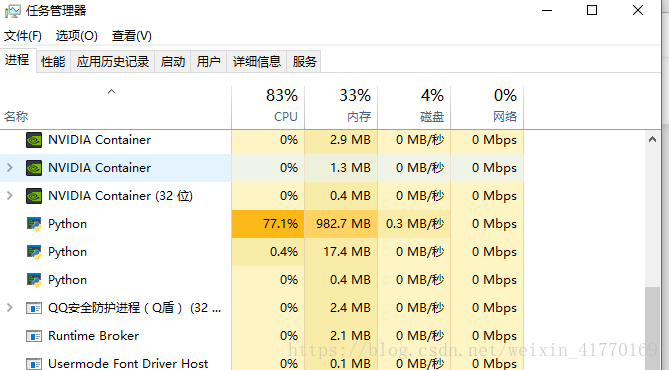
Task: Click the Python icon using 0% CPU
Action: [34, 280]
